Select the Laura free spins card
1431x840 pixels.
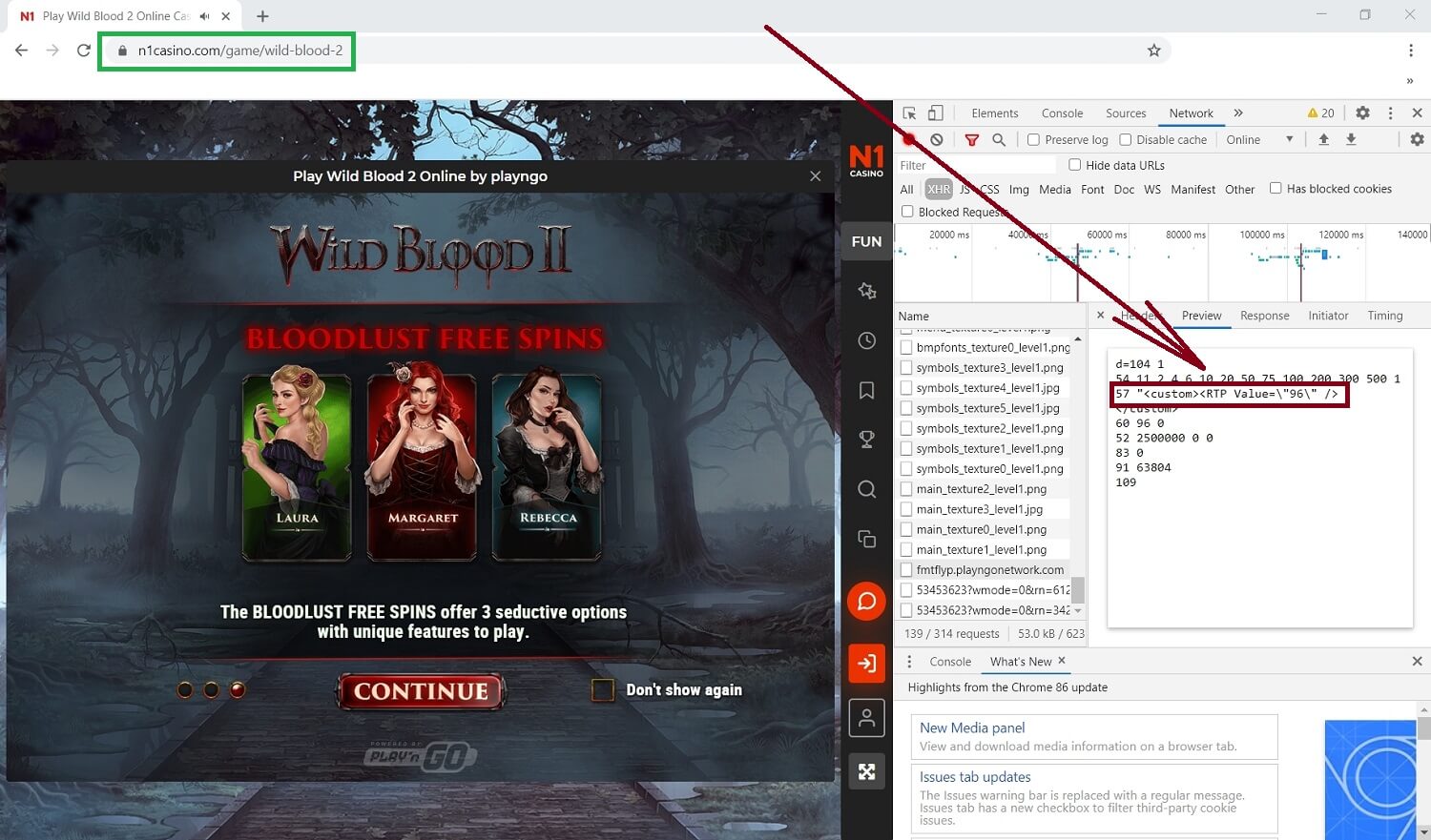[297, 466]
